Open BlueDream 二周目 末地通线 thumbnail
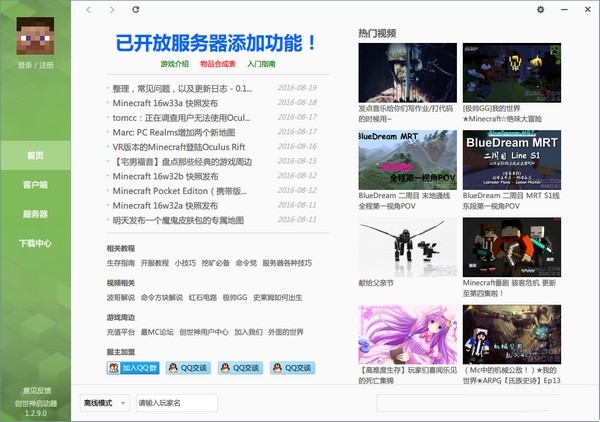Screen dimensions: 600x422 click(x=408, y=160)
